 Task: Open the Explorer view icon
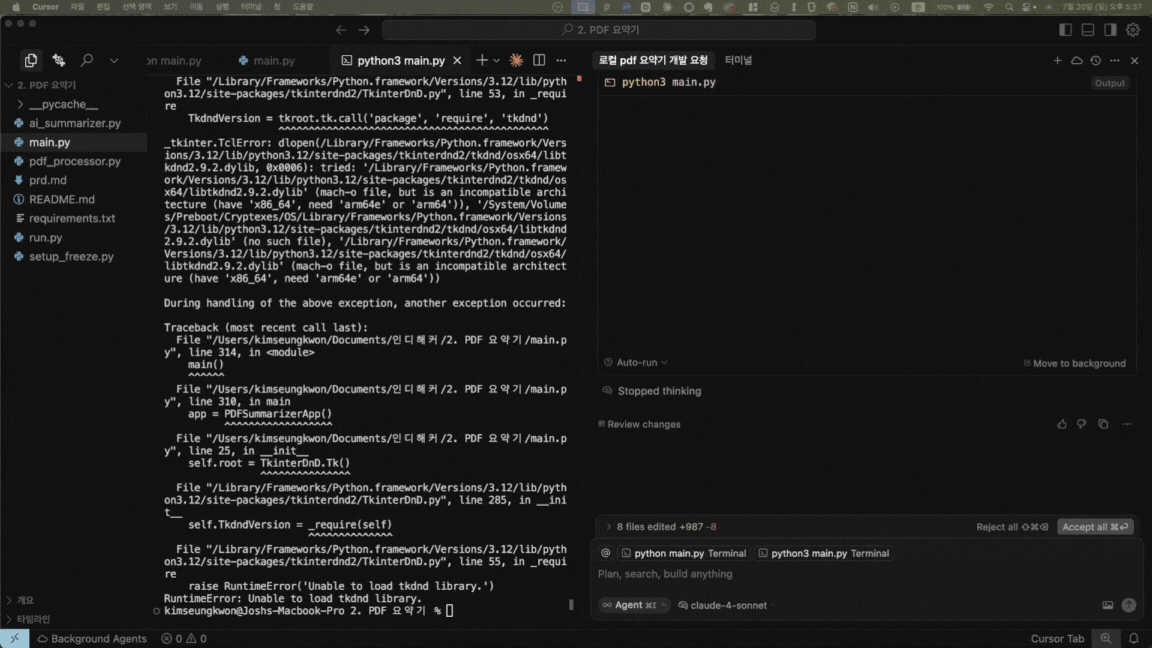click(x=31, y=60)
